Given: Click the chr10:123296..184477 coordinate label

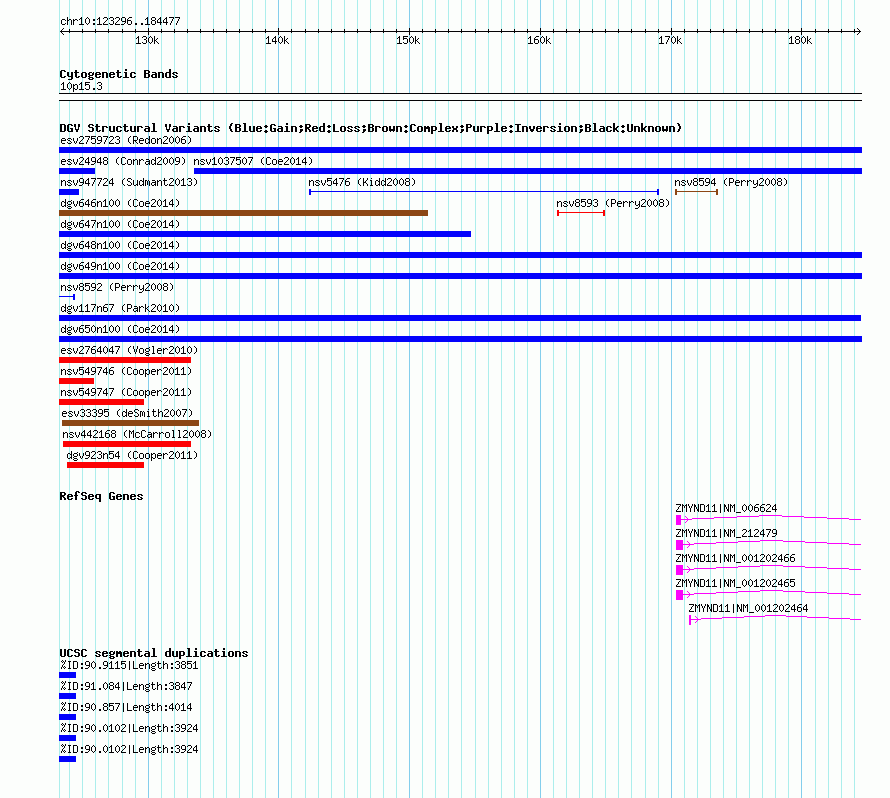Looking at the screenshot, I should tap(120, 22).
